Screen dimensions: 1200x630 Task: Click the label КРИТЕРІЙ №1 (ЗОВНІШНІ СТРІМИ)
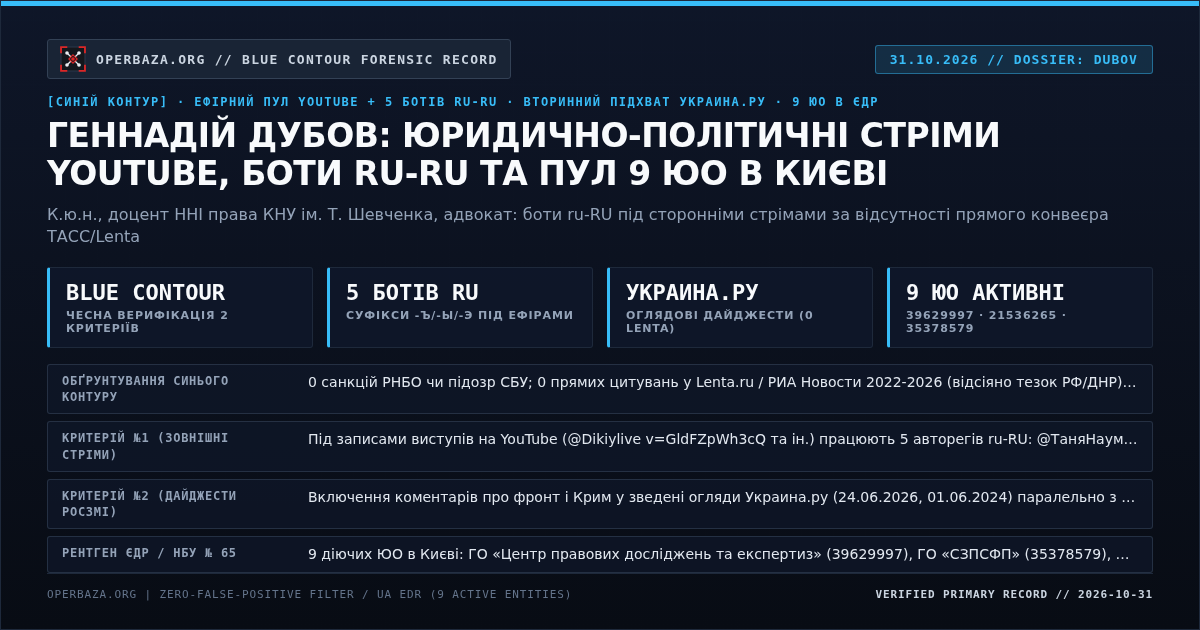tap(145, 446)
